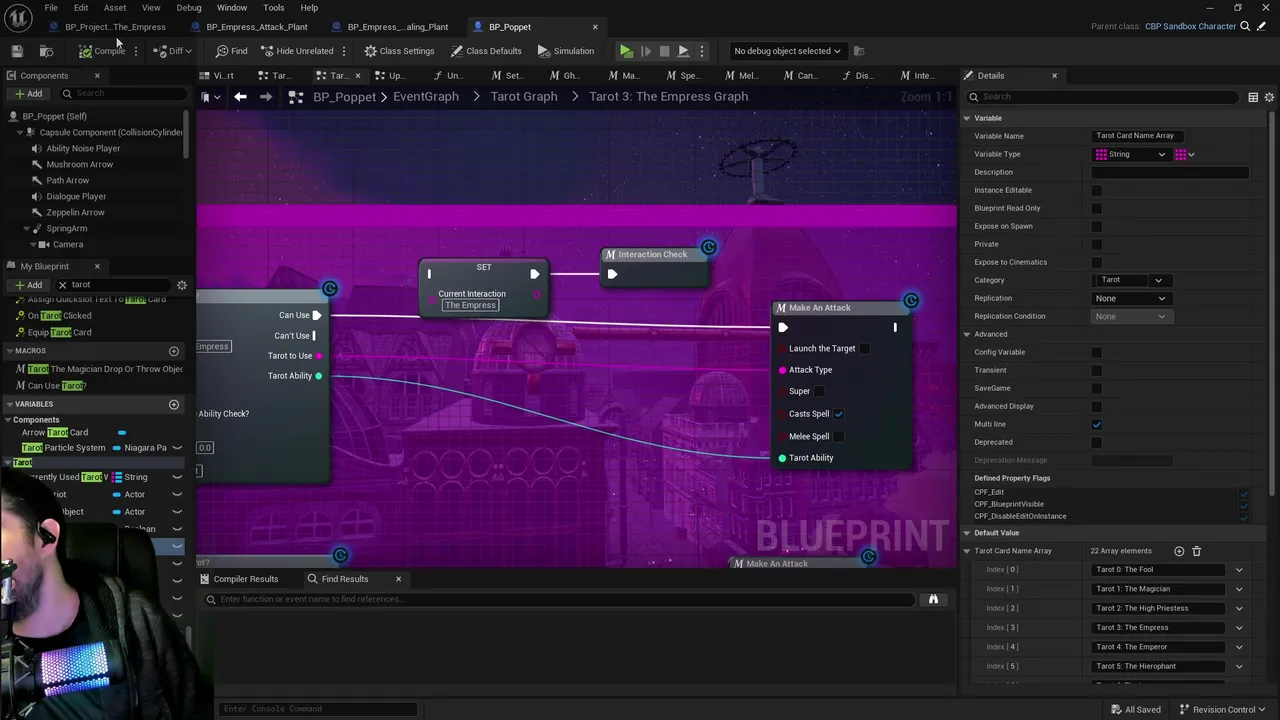Toggle Hide Unrelated nodes
Image resolution: width=1280 pixels, height=720 pixels.
coord(297,51)
